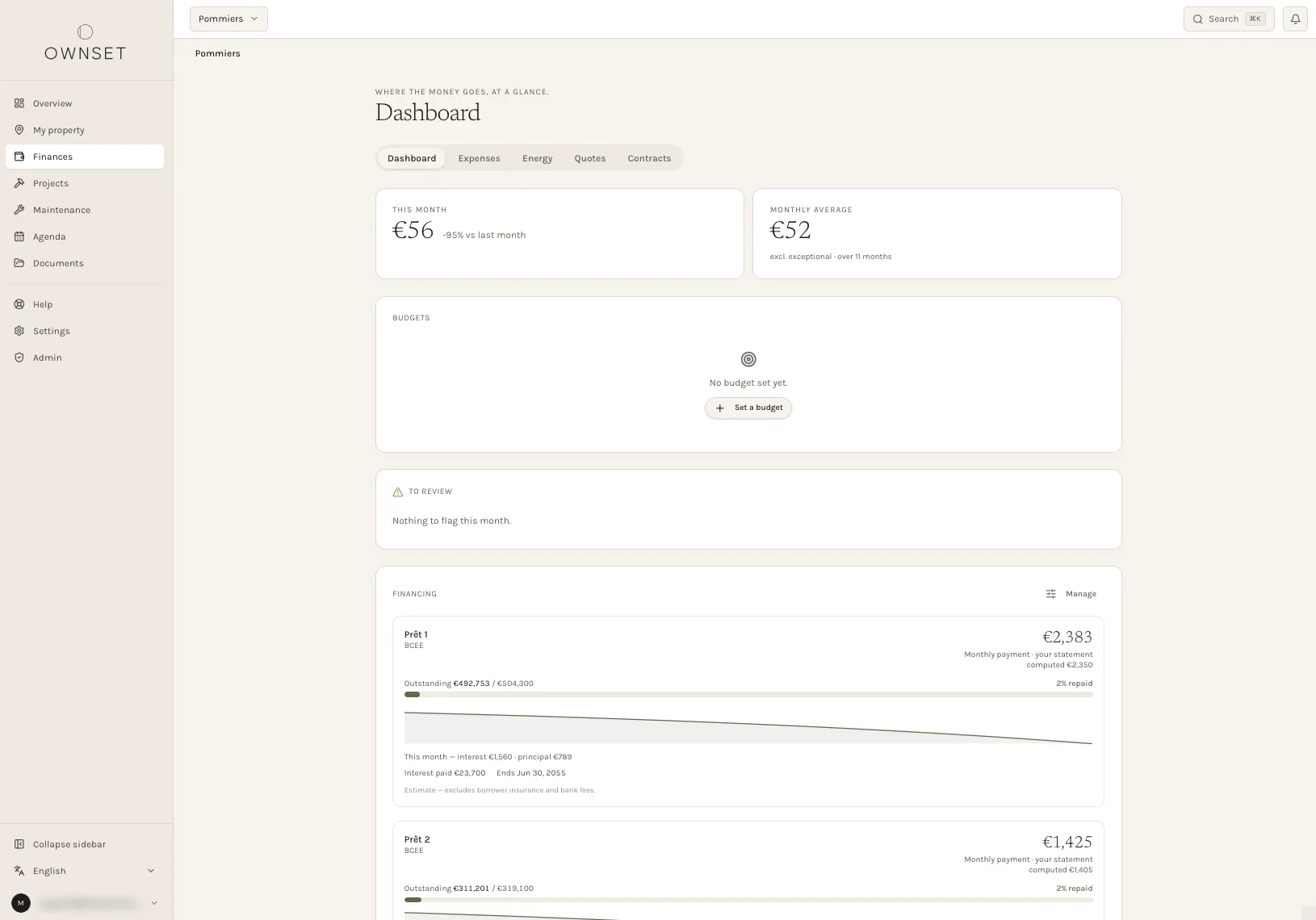Screen dimensions: 1316x920
Task: Expand the English language selector chevron
Action: click(151, 871)
